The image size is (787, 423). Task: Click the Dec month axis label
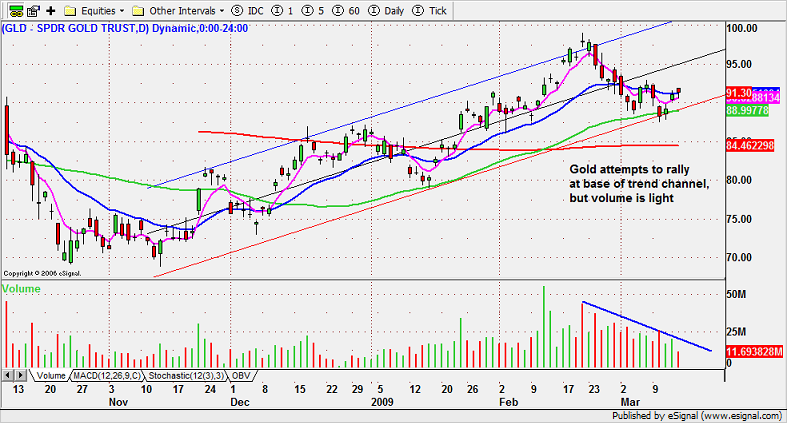click(x=240, y=402)
